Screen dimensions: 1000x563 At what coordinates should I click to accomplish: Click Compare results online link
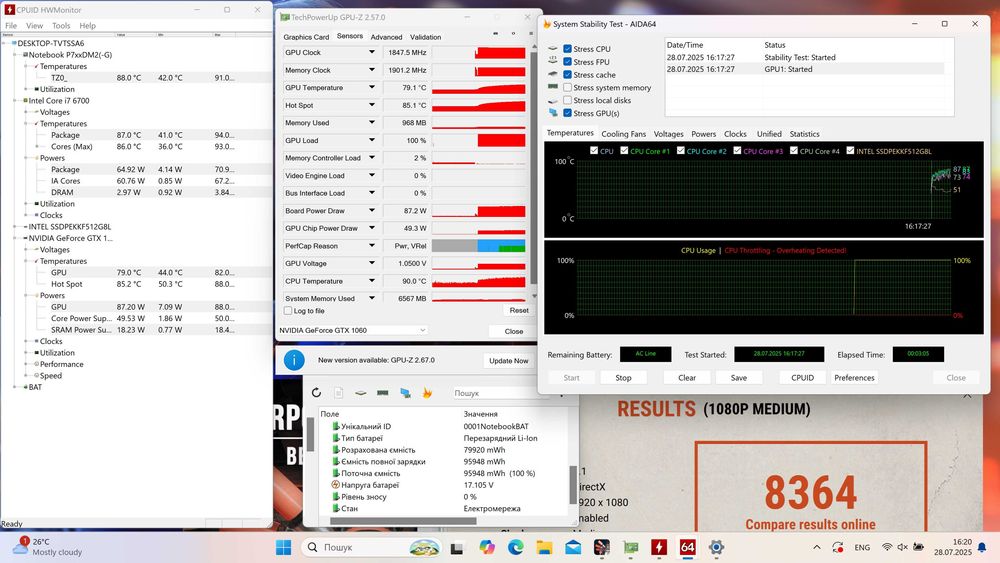(x=810, y=524)
